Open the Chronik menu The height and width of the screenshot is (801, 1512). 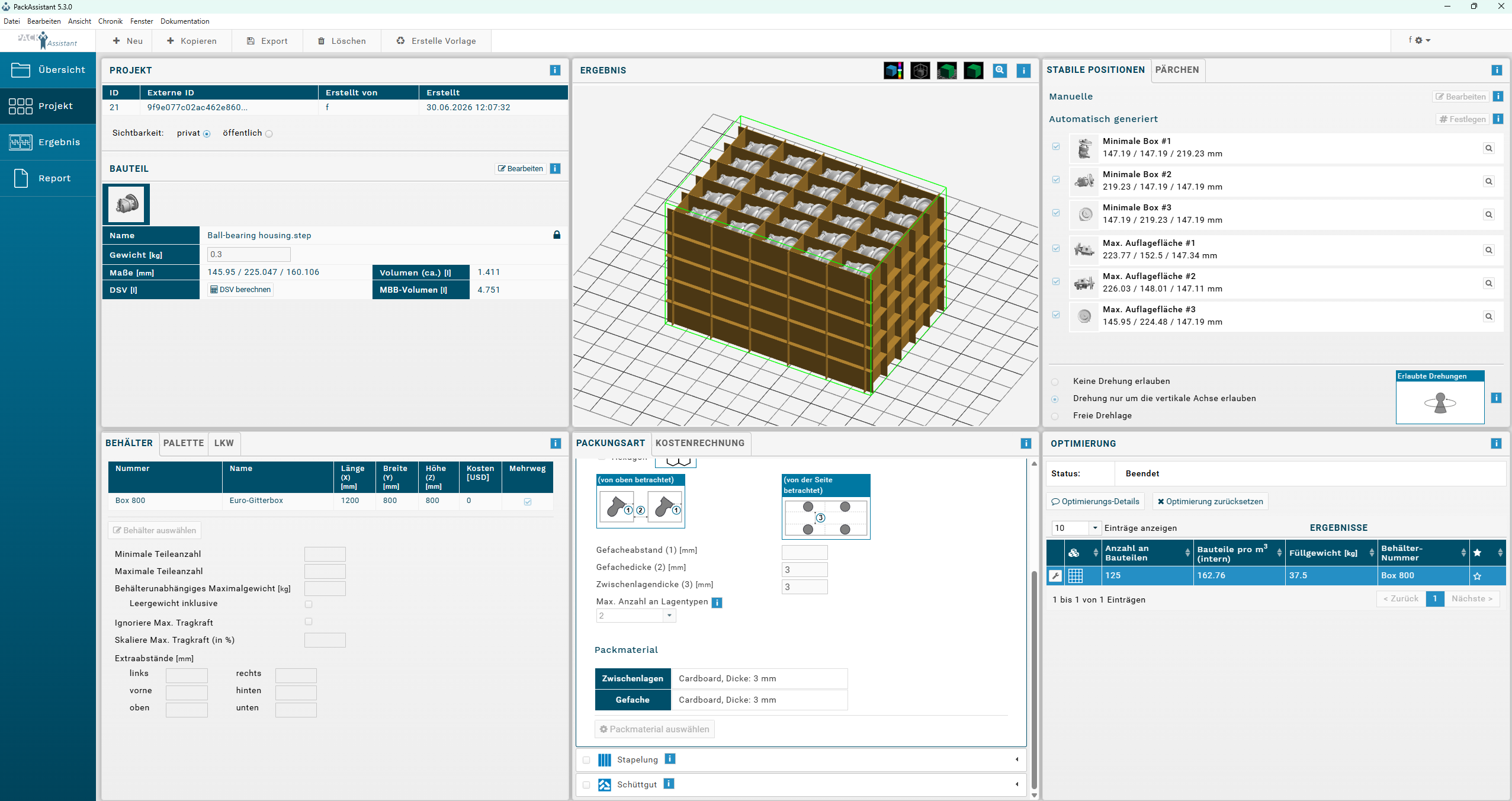(x=110, y=21)
